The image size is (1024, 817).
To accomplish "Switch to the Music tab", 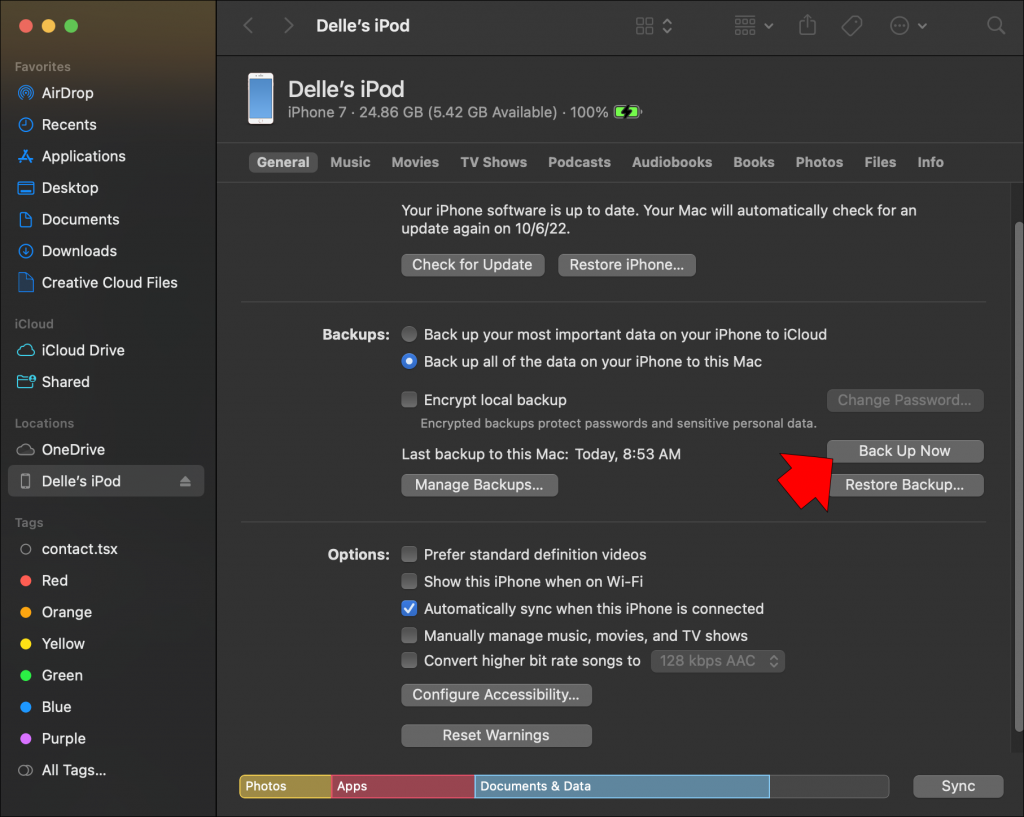I will pyautogui.click(x=350, y=162).
